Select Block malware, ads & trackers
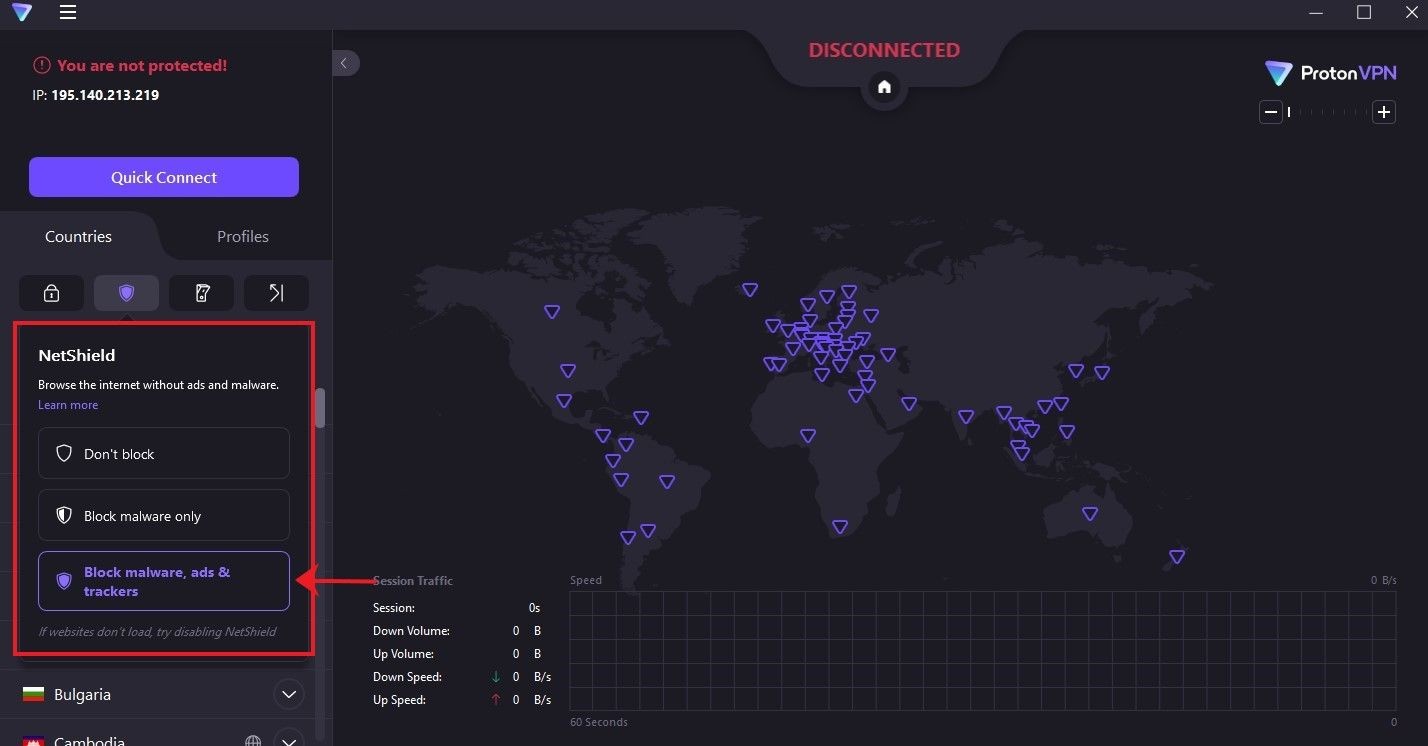Screen dimensions: 1428x746 (x=164, y=581)
